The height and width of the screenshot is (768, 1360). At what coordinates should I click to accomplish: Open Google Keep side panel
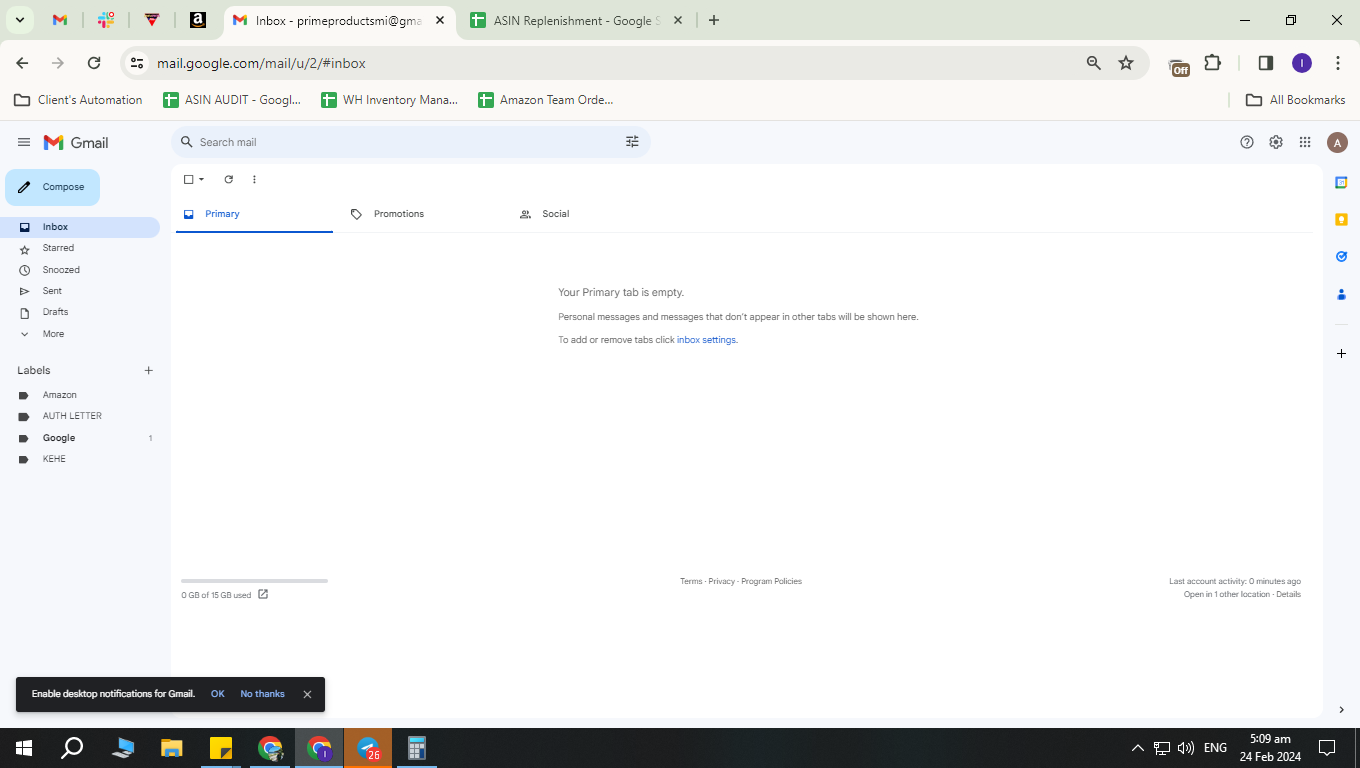[1341, 219]
